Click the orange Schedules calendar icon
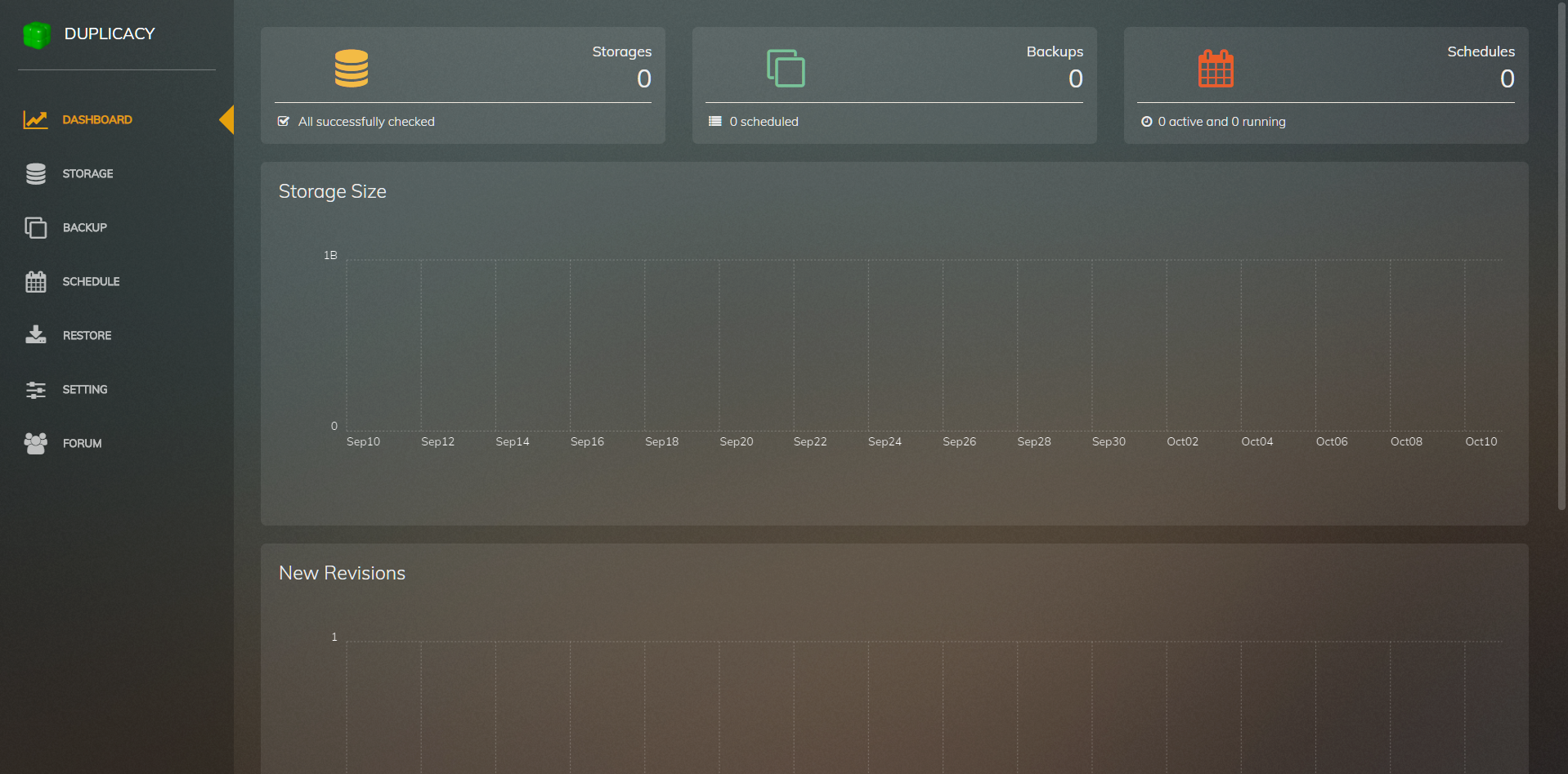Screen dimensions: 1568x774 (x=1216, y=69)
